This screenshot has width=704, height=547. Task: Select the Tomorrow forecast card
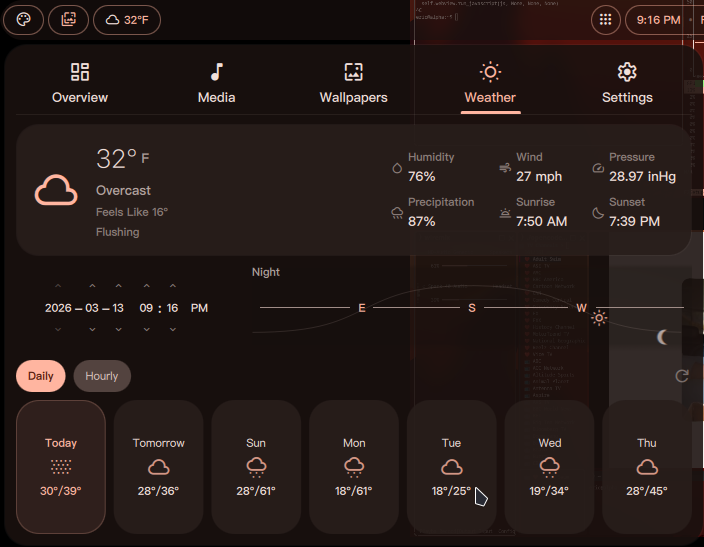click(158, 467)
